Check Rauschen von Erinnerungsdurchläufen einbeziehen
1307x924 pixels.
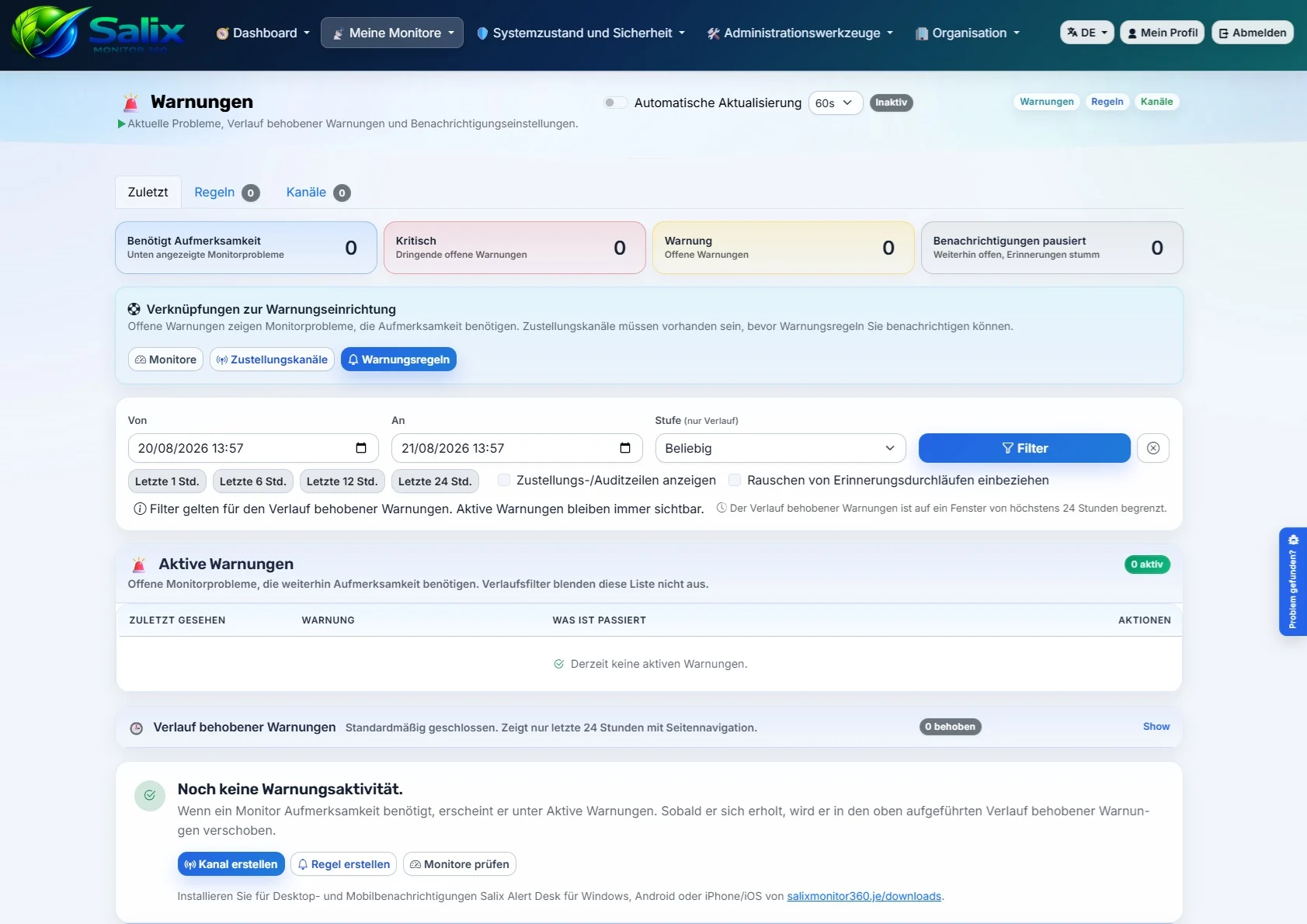click(735, 480)
